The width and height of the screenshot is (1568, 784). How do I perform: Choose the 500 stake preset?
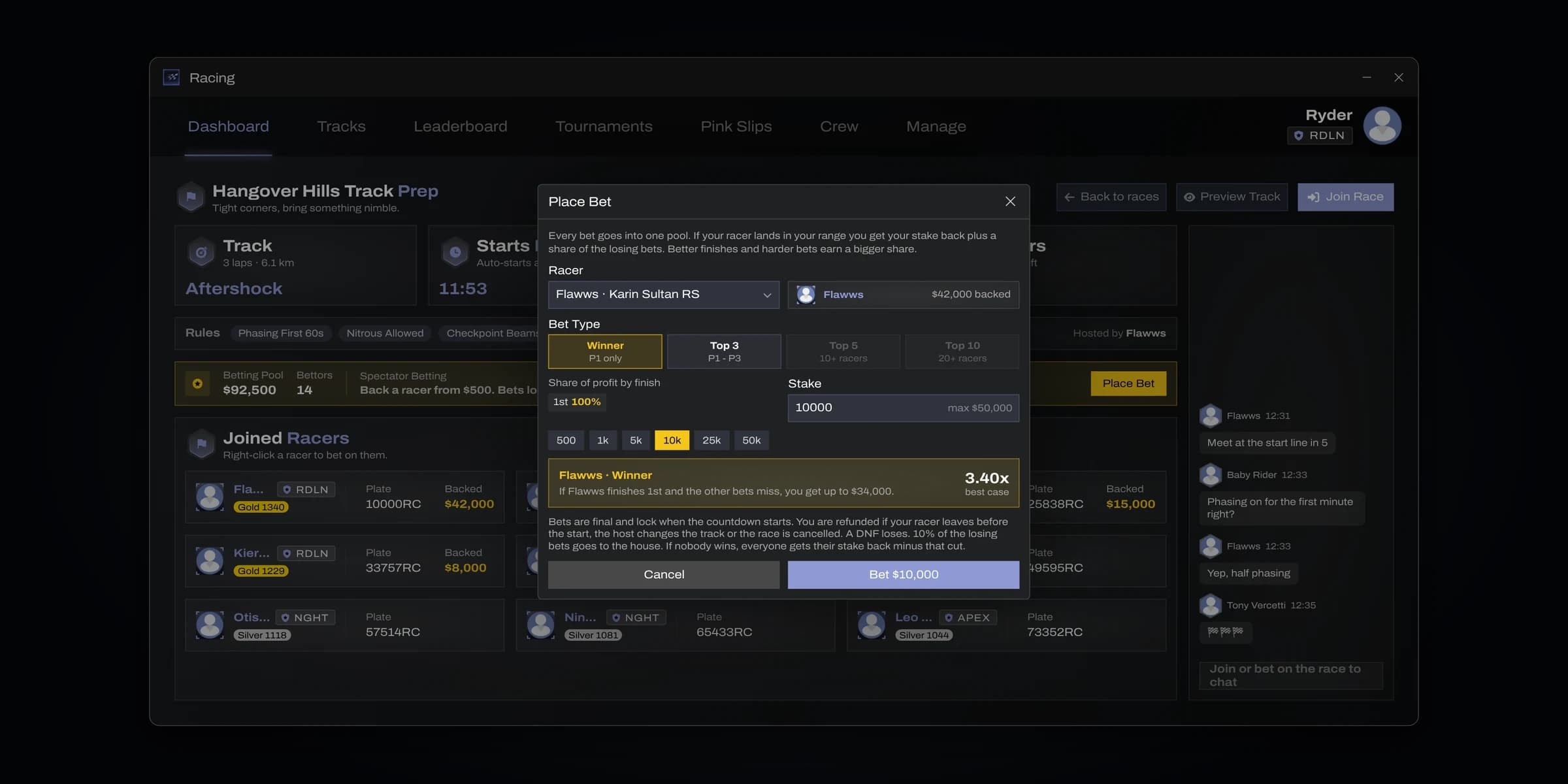pyautogui.click(x=566, y=440)
